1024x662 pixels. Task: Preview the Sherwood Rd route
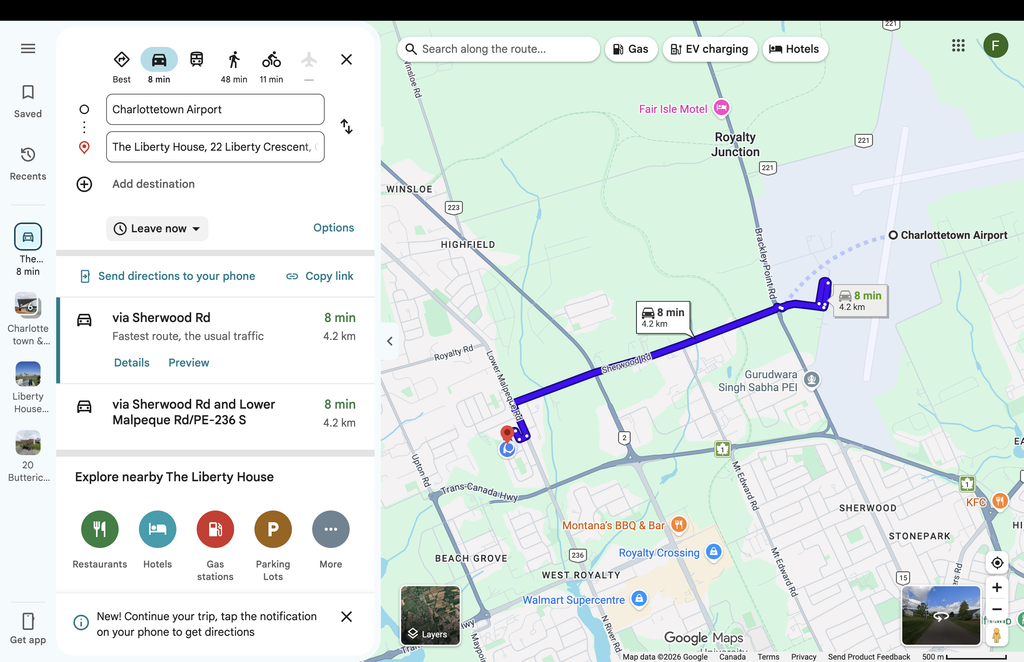(189, 362)
